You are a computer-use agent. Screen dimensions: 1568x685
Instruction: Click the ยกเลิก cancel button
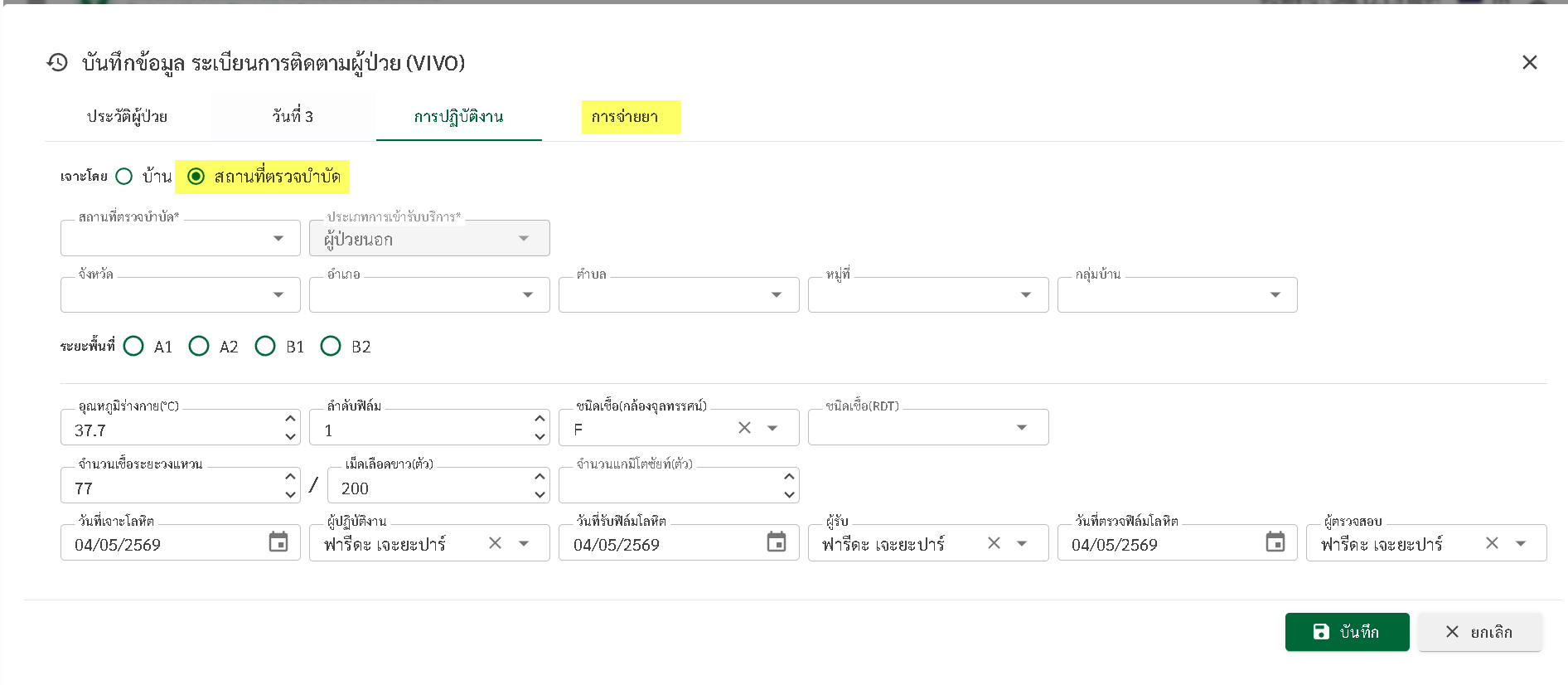coord(1480,632)
